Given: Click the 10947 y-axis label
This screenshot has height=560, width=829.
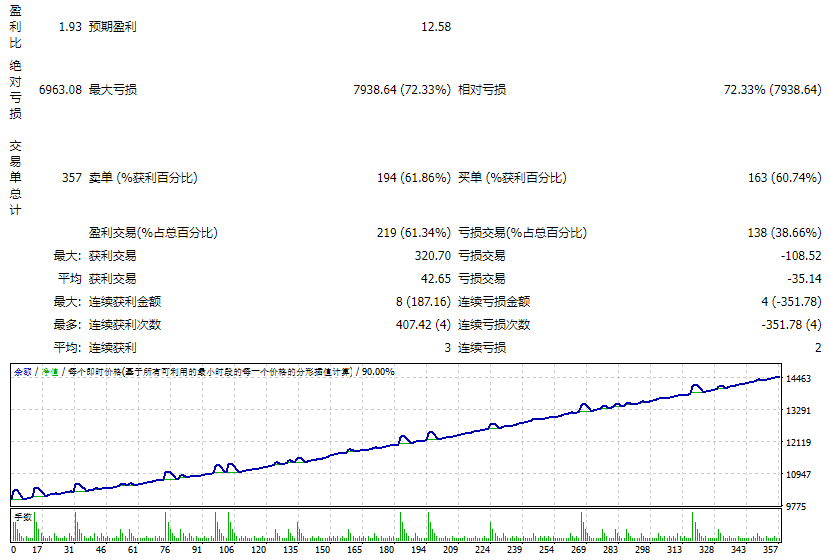Looking at the screenshot, I should pyautogui.click(x=798, y=475).
